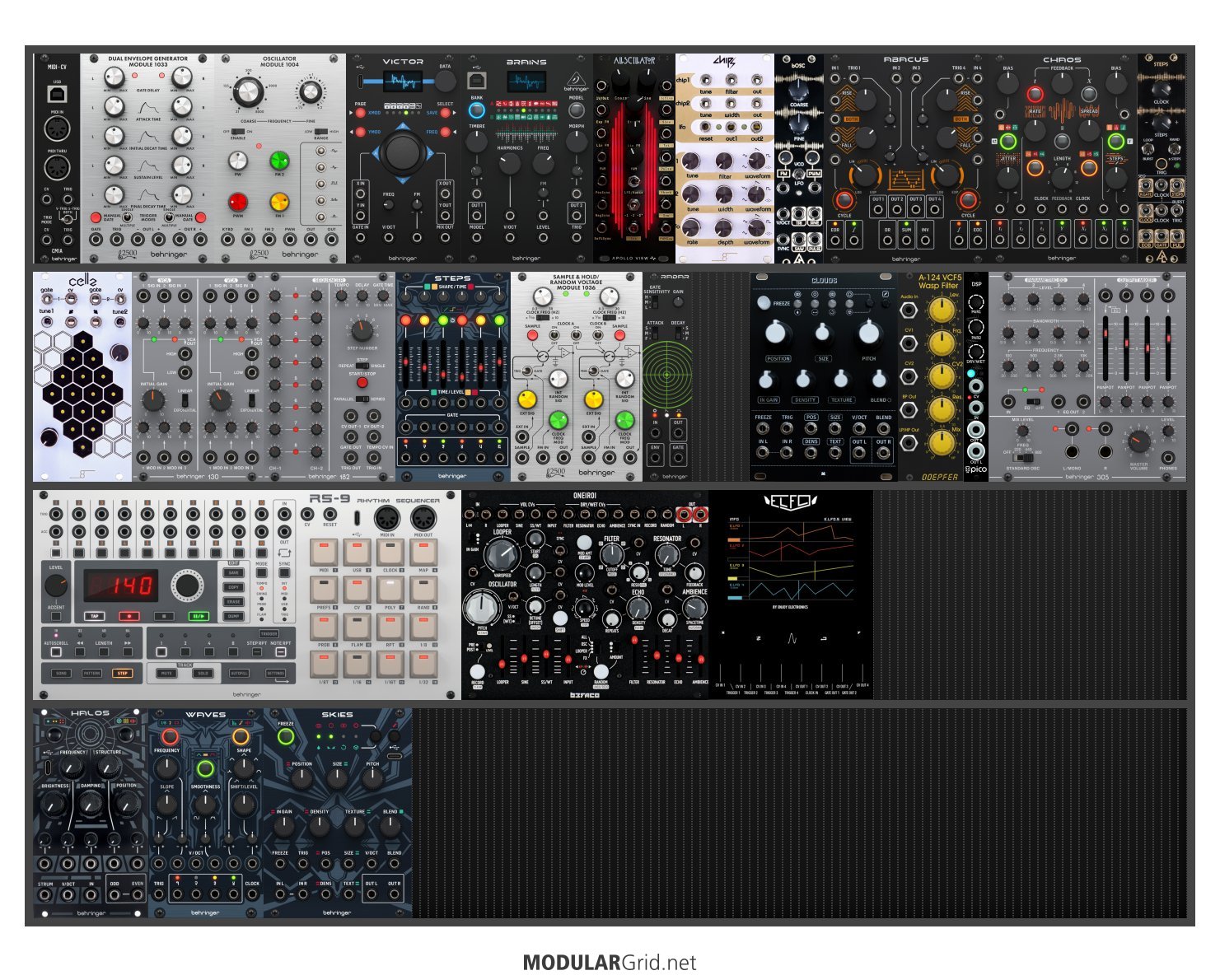This screenshot has height=980, width=1220.
Task: Click the RS-9 MODE button
Action: (262, 573)
